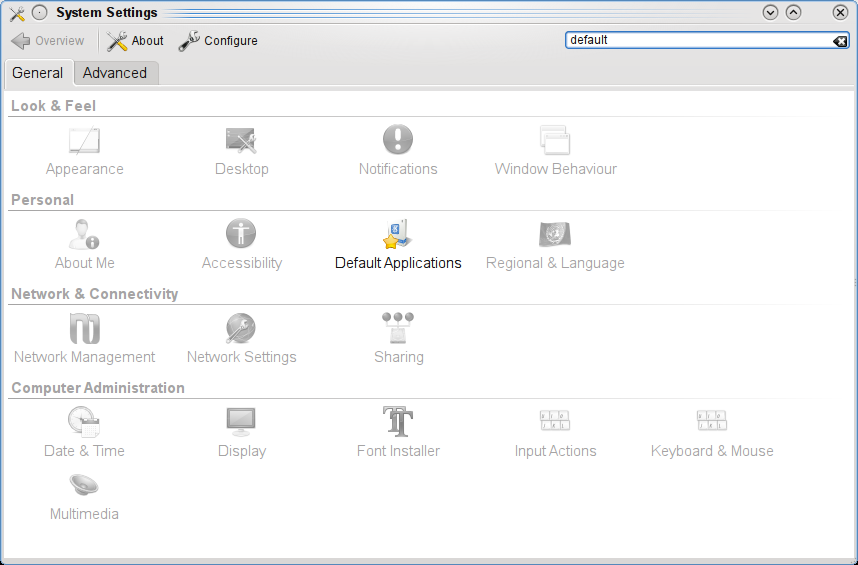Switch to the Advanced tab
The image size is (858, 565).
coord(115,73)
